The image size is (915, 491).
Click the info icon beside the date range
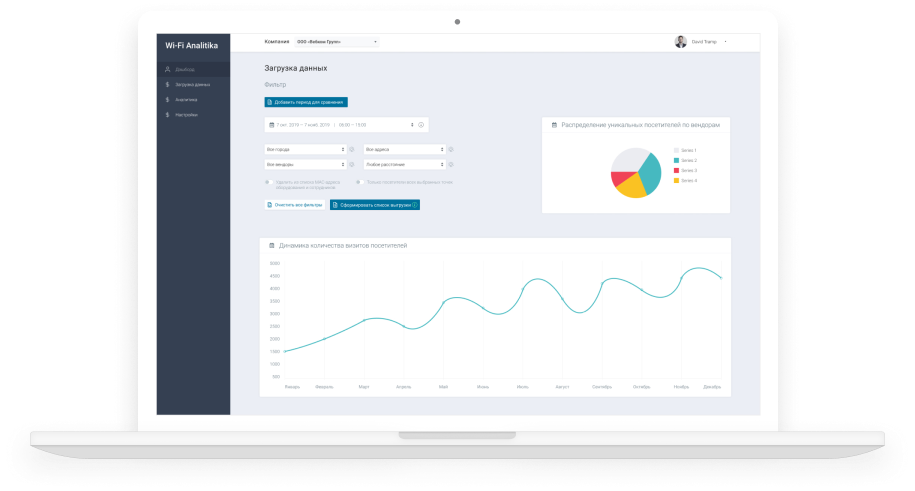421,125
